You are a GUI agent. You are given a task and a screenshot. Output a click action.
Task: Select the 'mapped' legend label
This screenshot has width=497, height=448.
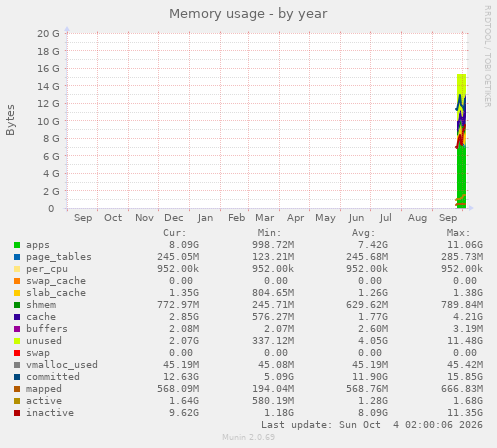point(44,389)
